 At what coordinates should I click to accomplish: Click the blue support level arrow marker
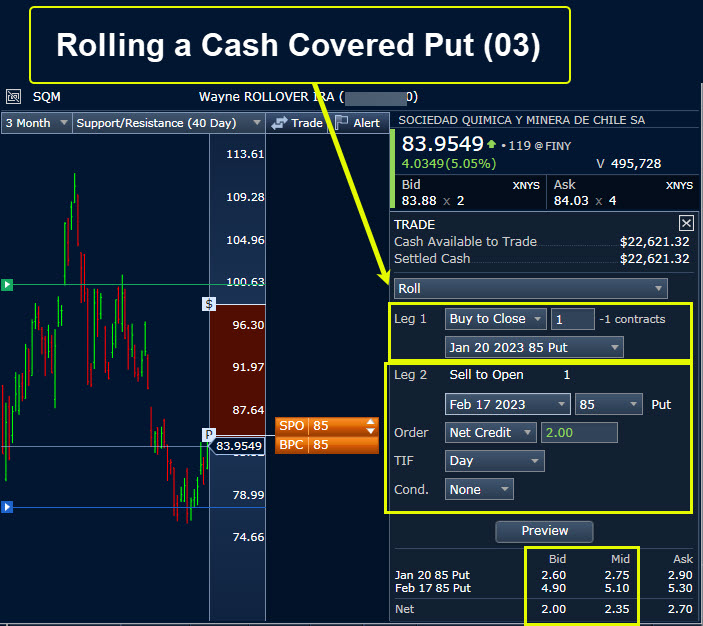tap(7, 507)
